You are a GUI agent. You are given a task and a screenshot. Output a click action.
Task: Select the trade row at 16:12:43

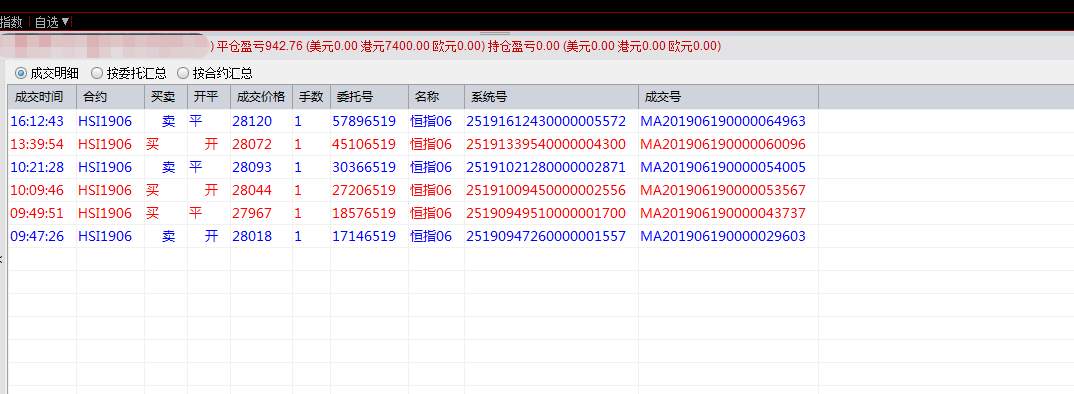click(413, 121)
